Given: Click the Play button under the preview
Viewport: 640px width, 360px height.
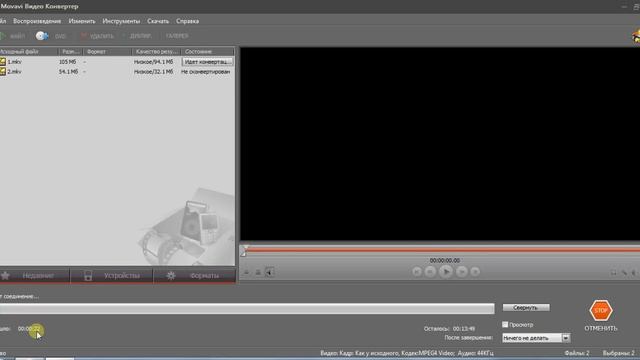Looking at the screenshot, I should pyautogui.click(x=446, y=271).
